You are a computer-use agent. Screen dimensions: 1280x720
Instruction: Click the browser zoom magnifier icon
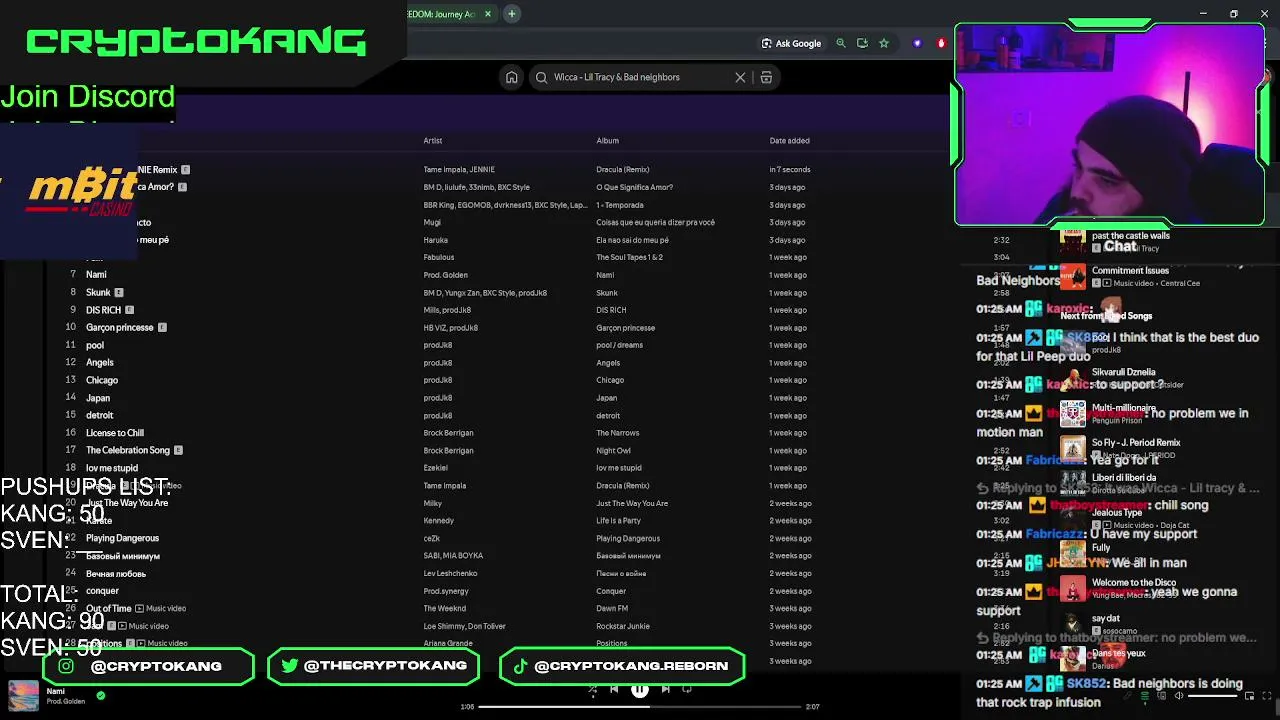pyautogui.click(x=841, y=43)
